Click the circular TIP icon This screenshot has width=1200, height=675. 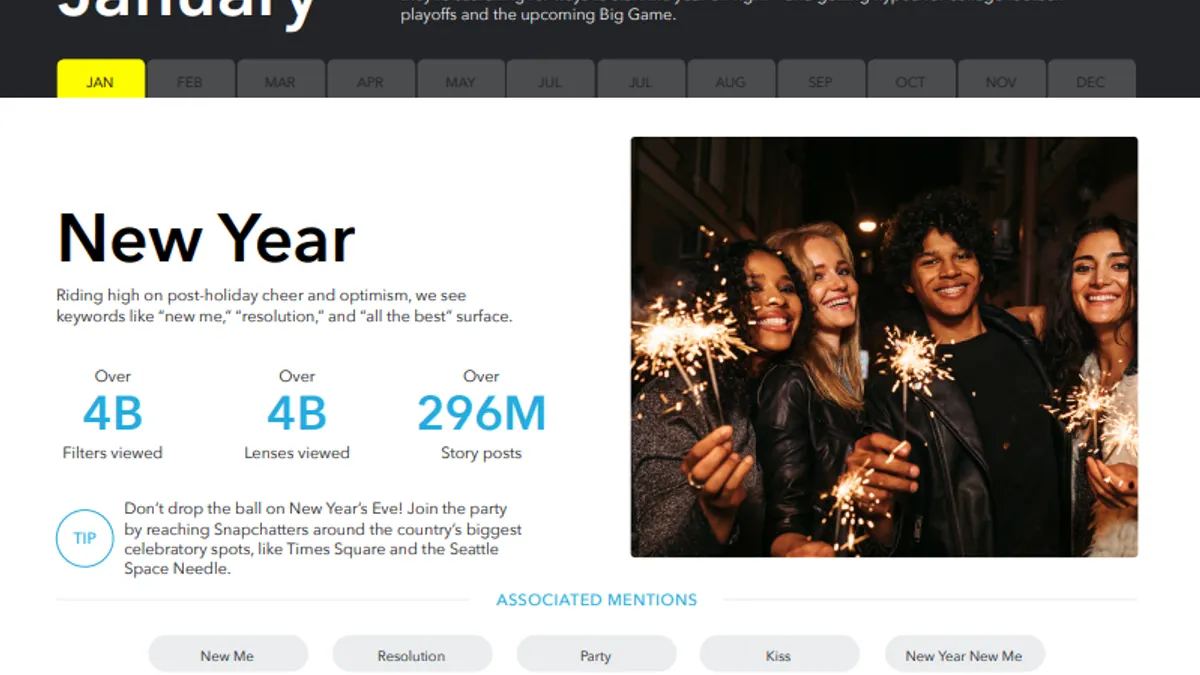click(x=85, y=538)
